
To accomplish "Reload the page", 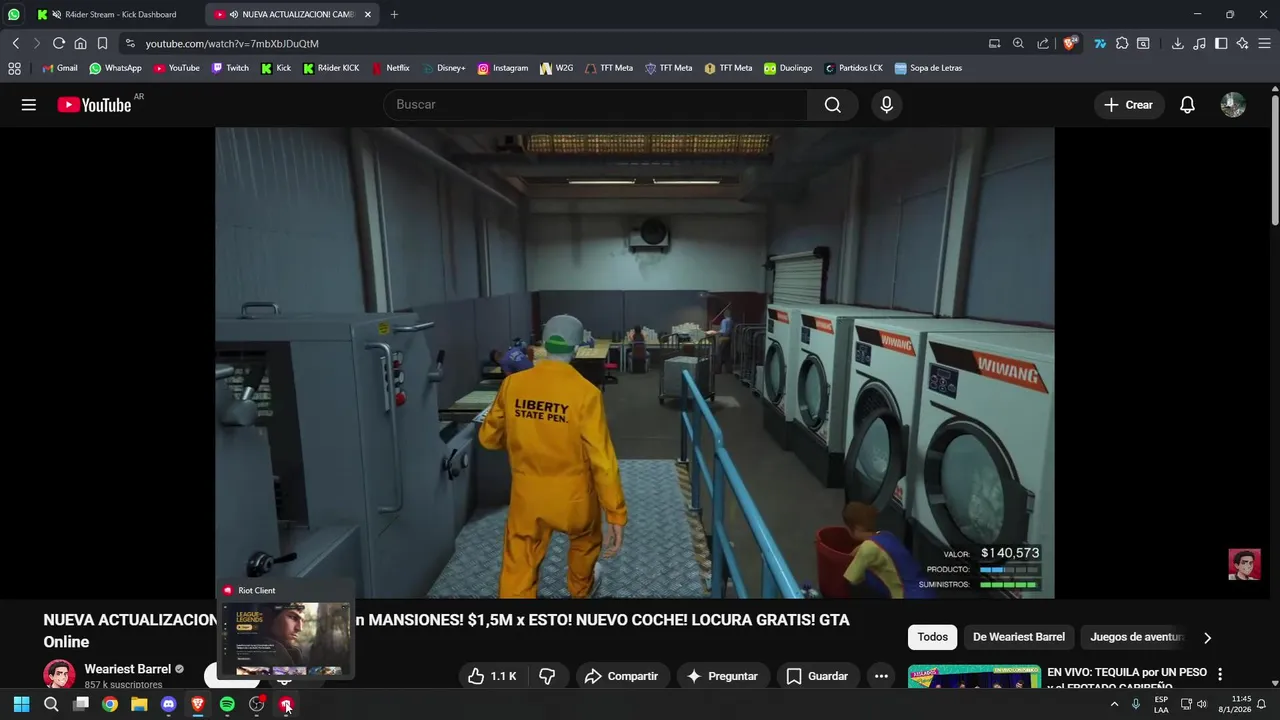I will coord(59,43).
